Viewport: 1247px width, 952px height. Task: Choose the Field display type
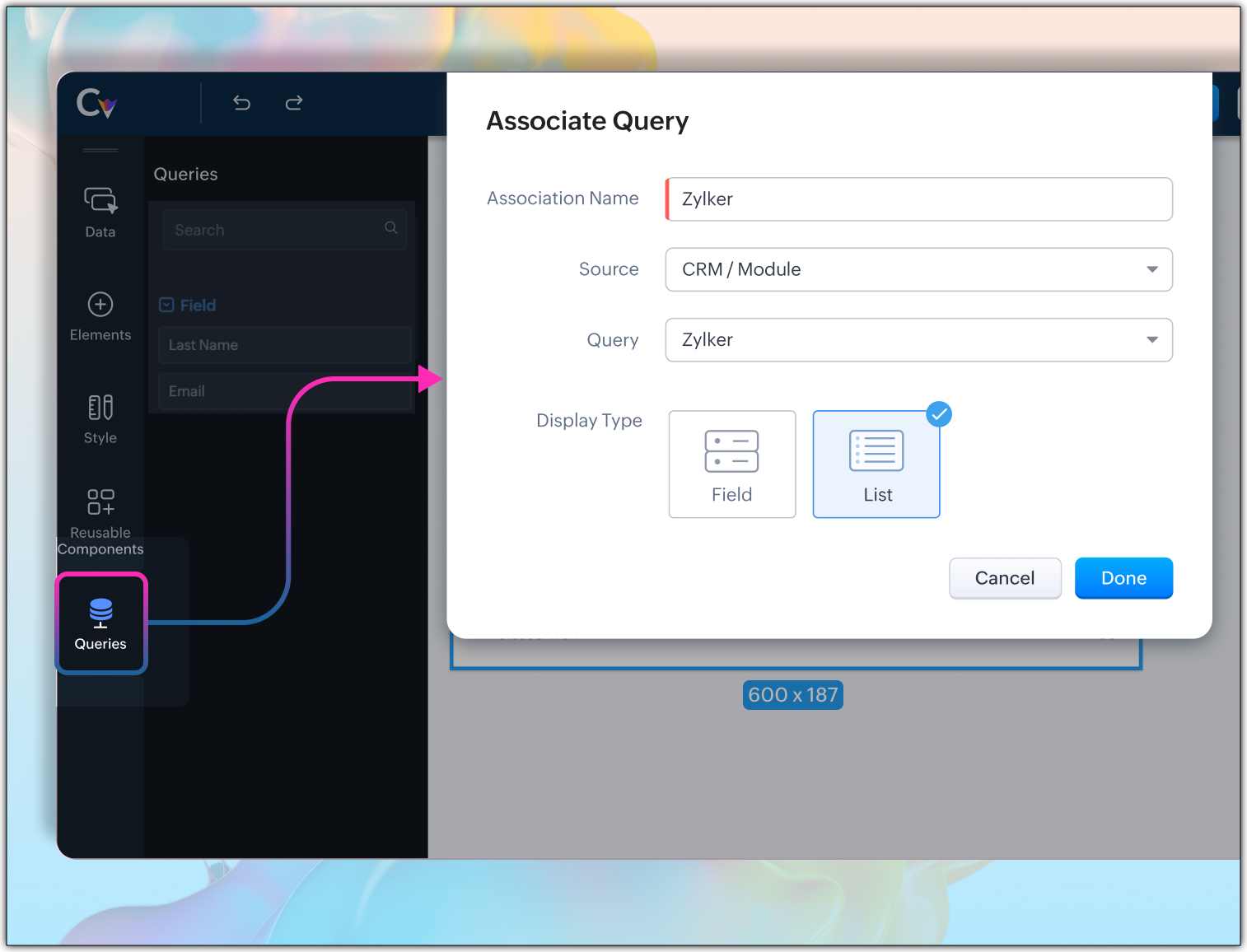731,464
